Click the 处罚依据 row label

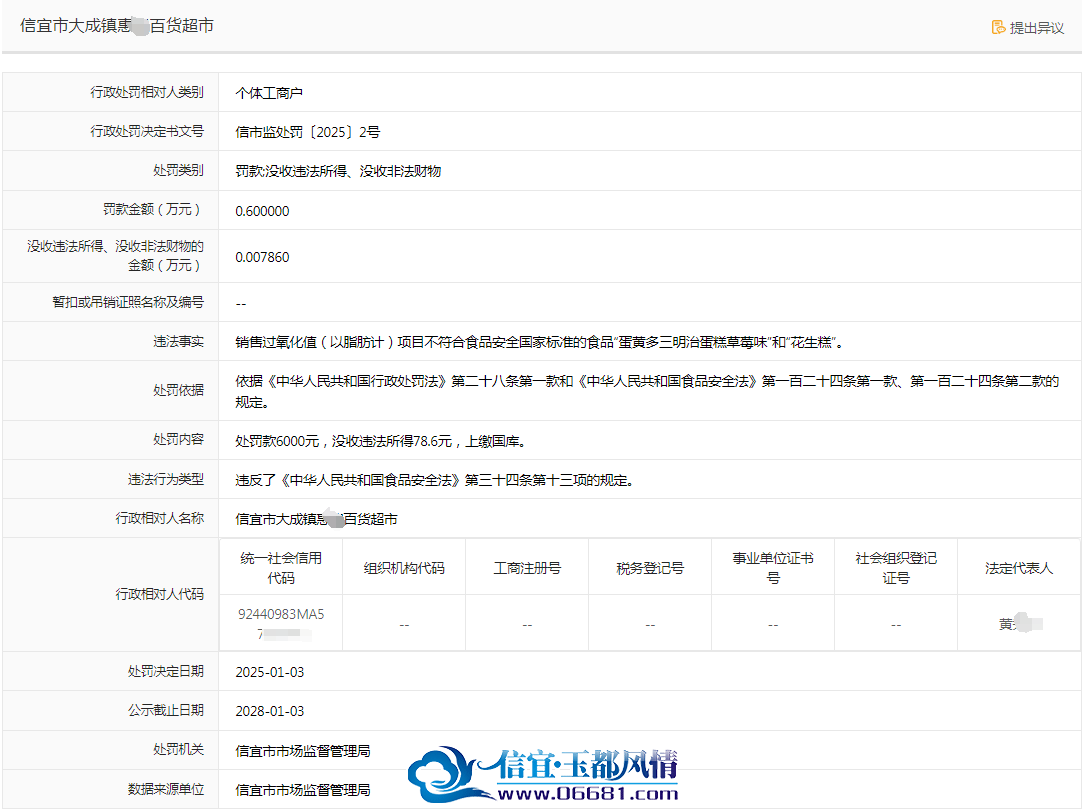click(179, 390)
